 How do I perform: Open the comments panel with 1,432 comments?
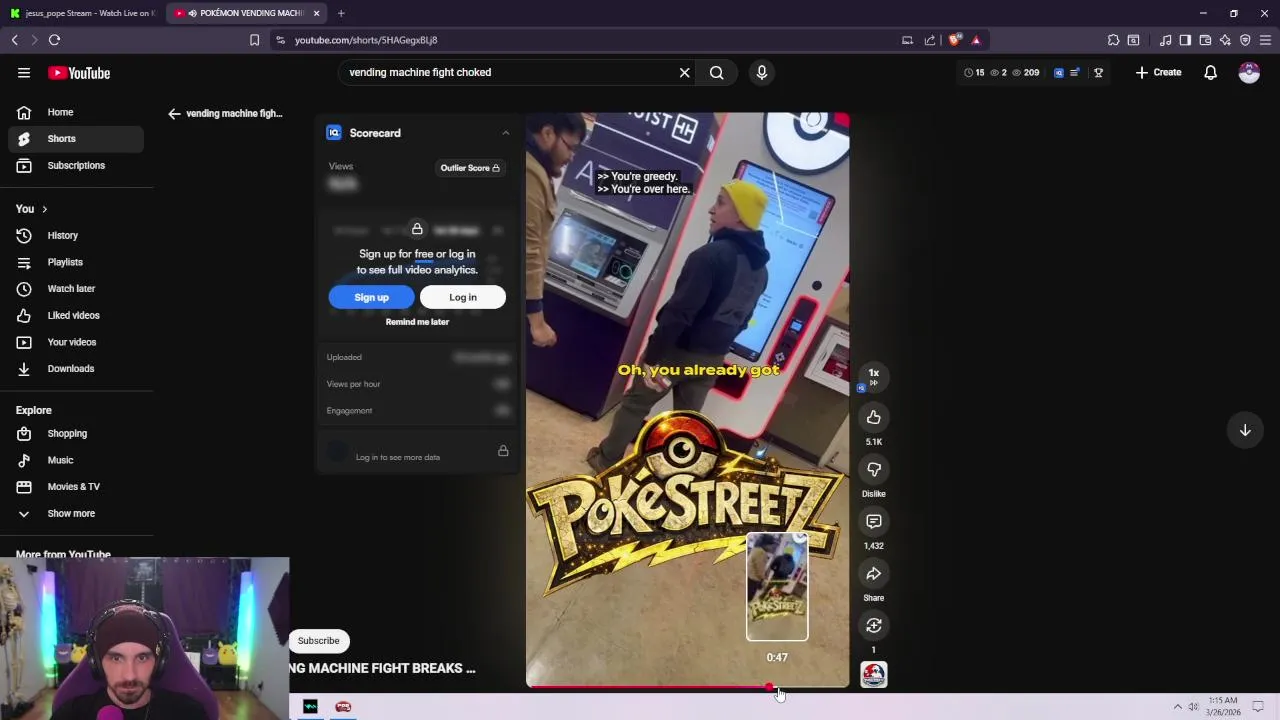[874, 521]
